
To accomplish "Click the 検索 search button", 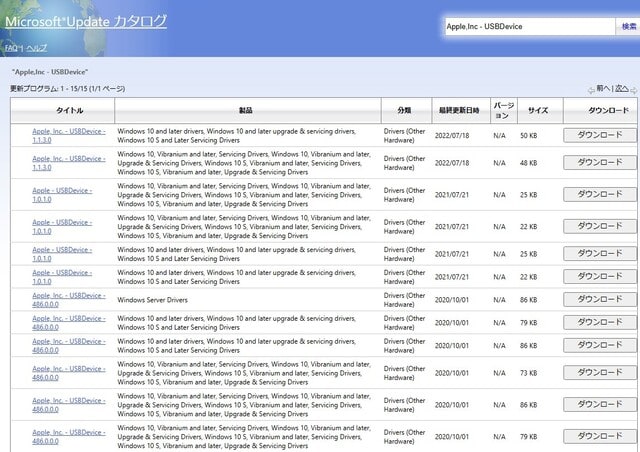I will (x=629, y=27).
